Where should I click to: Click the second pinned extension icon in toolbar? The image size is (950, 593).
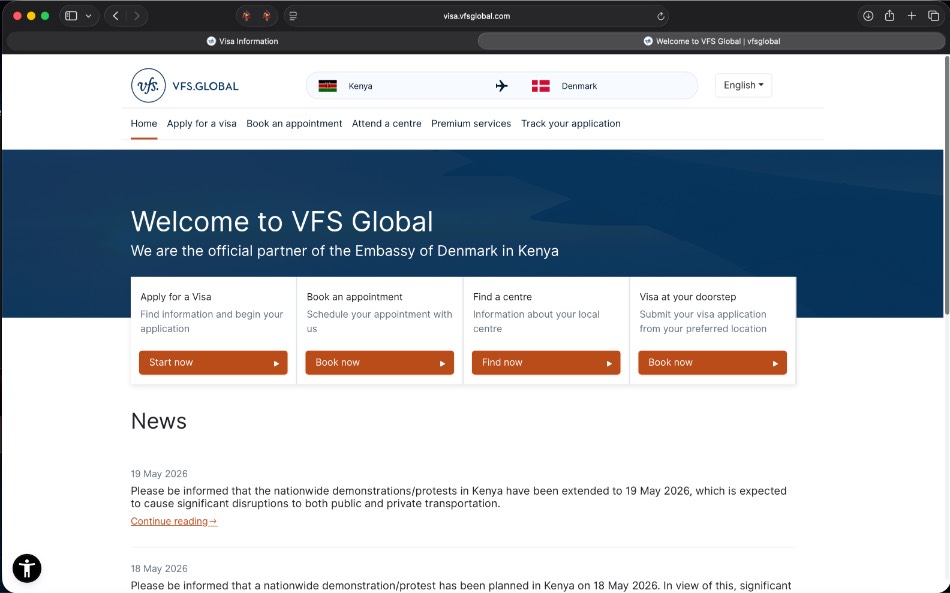tap(267, 16)
